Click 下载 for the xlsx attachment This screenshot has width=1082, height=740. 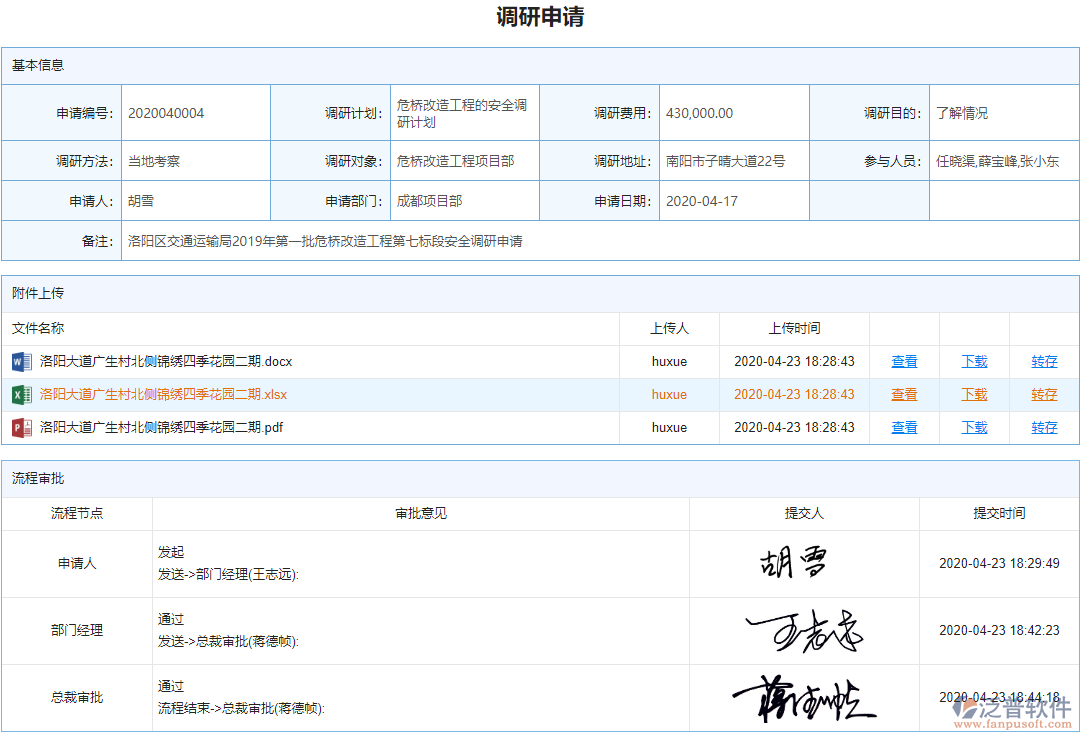(974, 394)
